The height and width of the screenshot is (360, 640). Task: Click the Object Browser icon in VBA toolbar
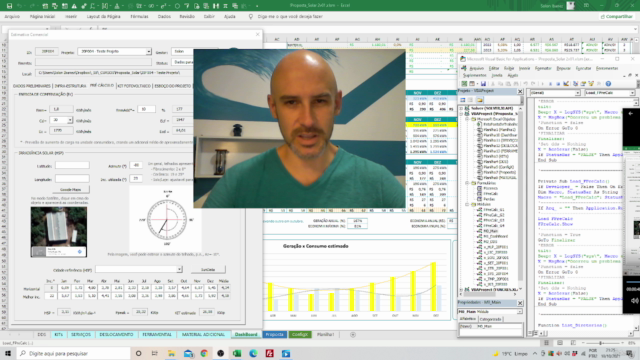(591, 84)
